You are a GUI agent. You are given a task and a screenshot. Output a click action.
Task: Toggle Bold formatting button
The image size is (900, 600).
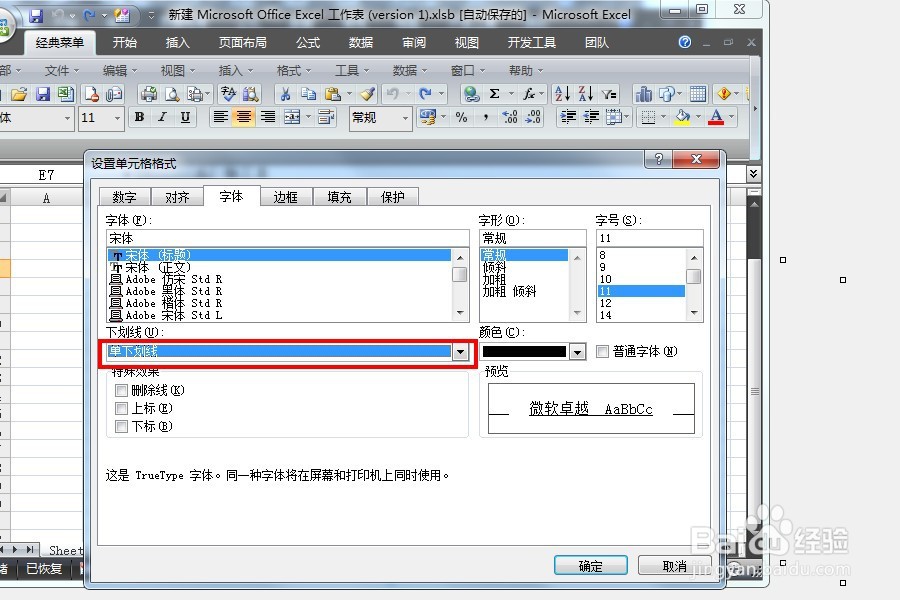(x=139, y=117)
